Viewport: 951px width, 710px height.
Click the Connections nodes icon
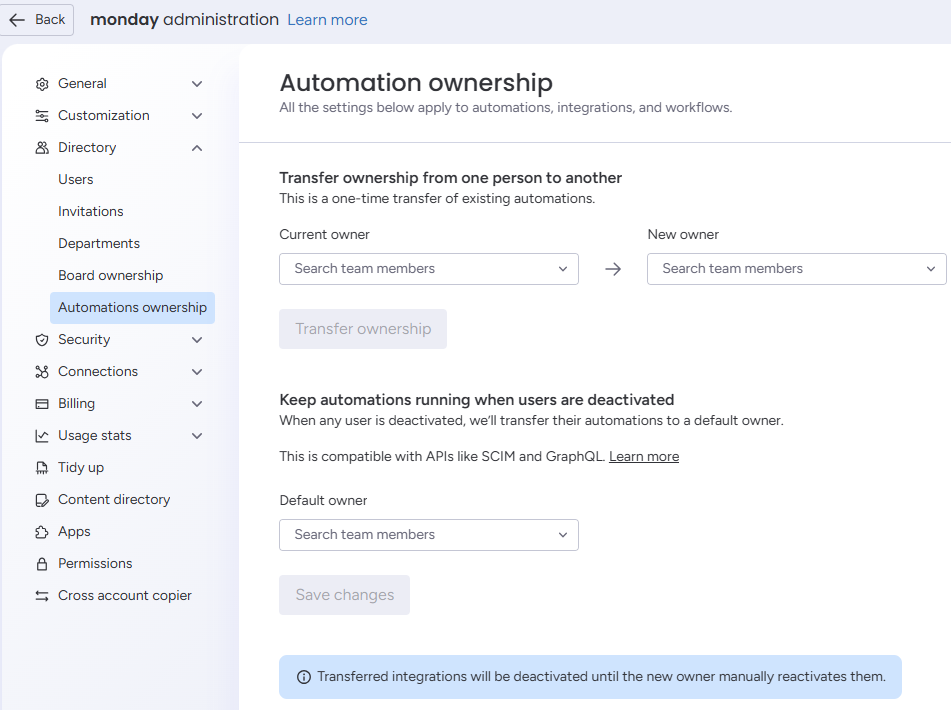point(42,372)
